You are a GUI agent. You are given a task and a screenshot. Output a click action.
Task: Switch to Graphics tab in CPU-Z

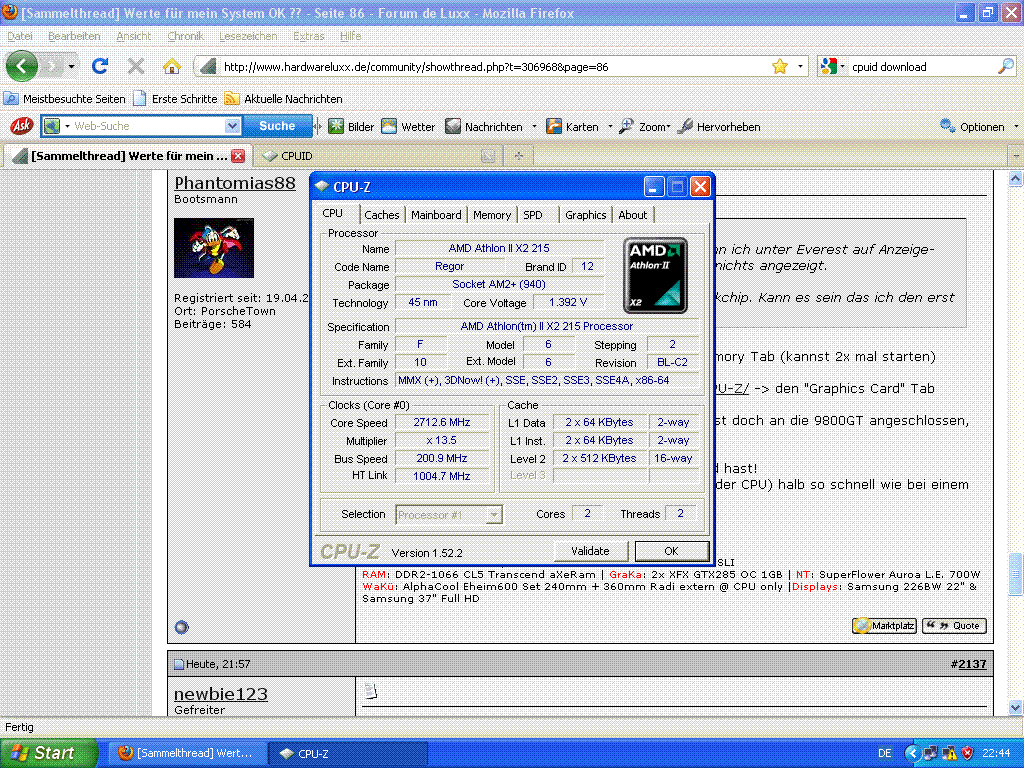[585, 215]
